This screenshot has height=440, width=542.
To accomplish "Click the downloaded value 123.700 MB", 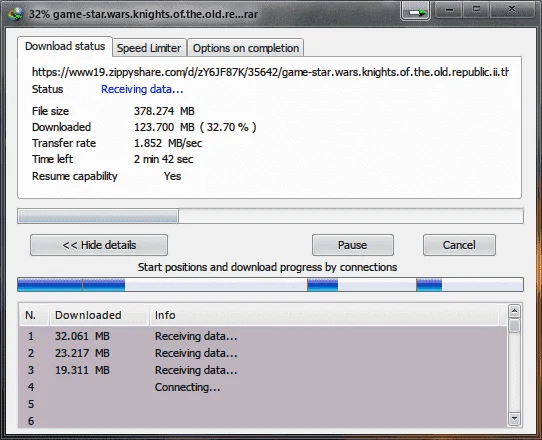I will point(164,127).
